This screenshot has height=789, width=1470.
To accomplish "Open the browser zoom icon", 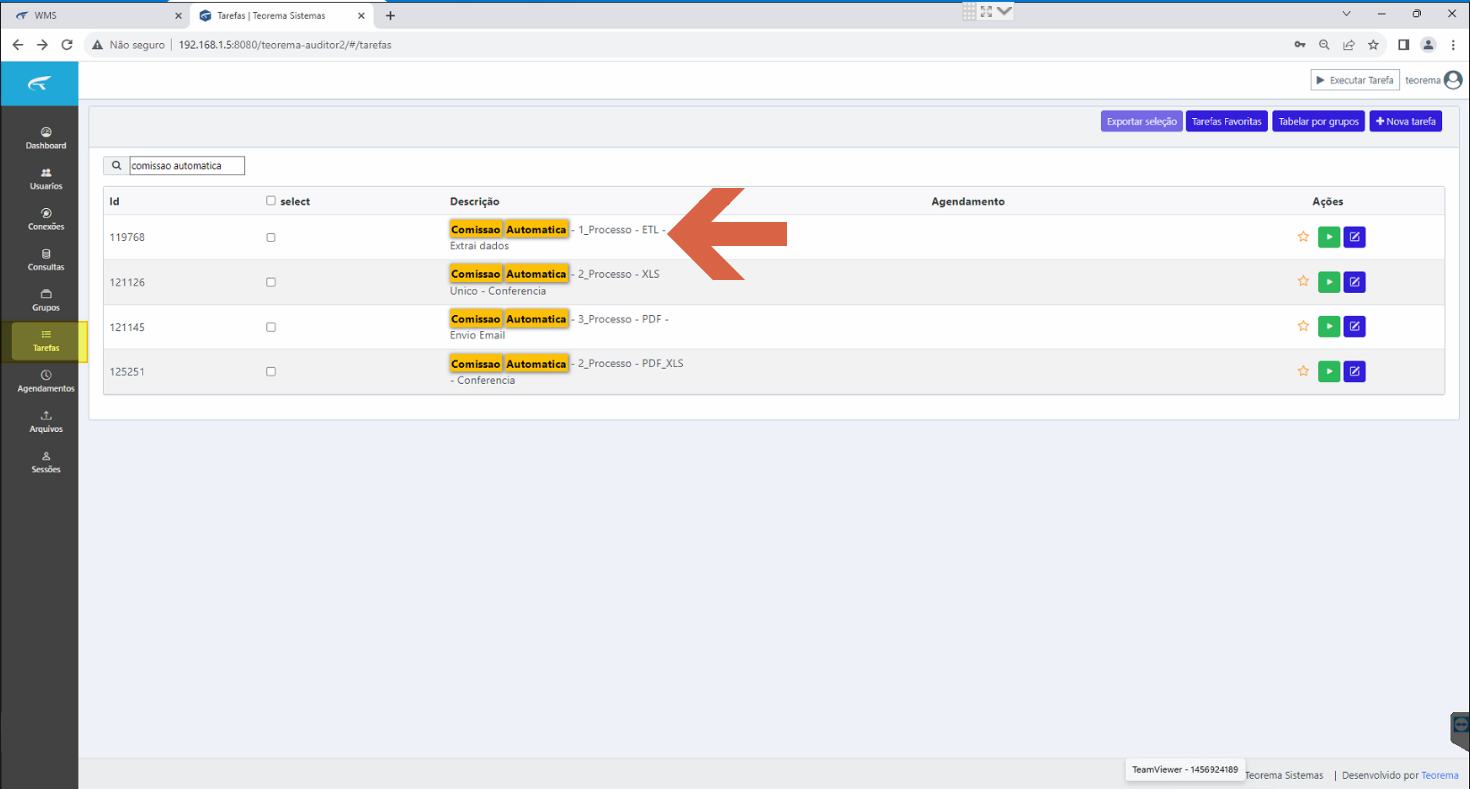I will (x=1324, y=45).
